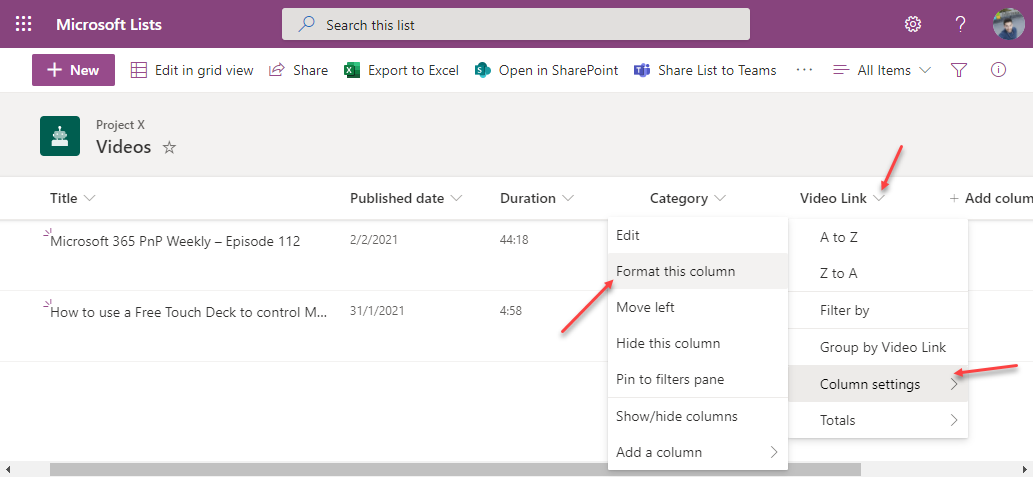Screen dimensions: 1033x477
Task: Click the help question mark icon
Action: coord(960,24)
